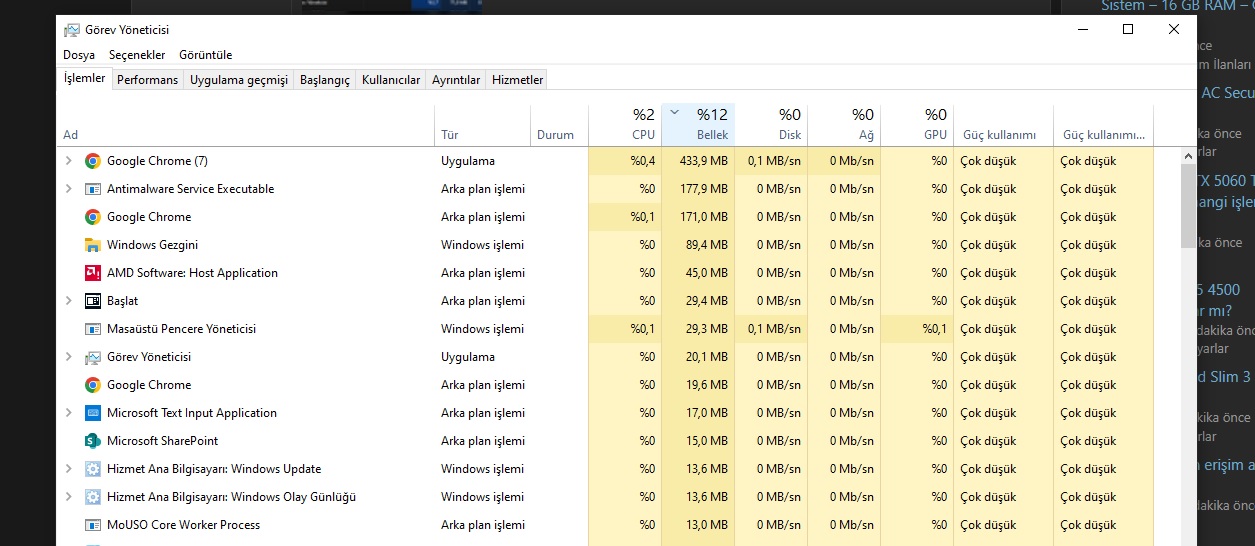Select the İşlemler tab
The width and height of the screenshot is (1255, 546).
84,79
